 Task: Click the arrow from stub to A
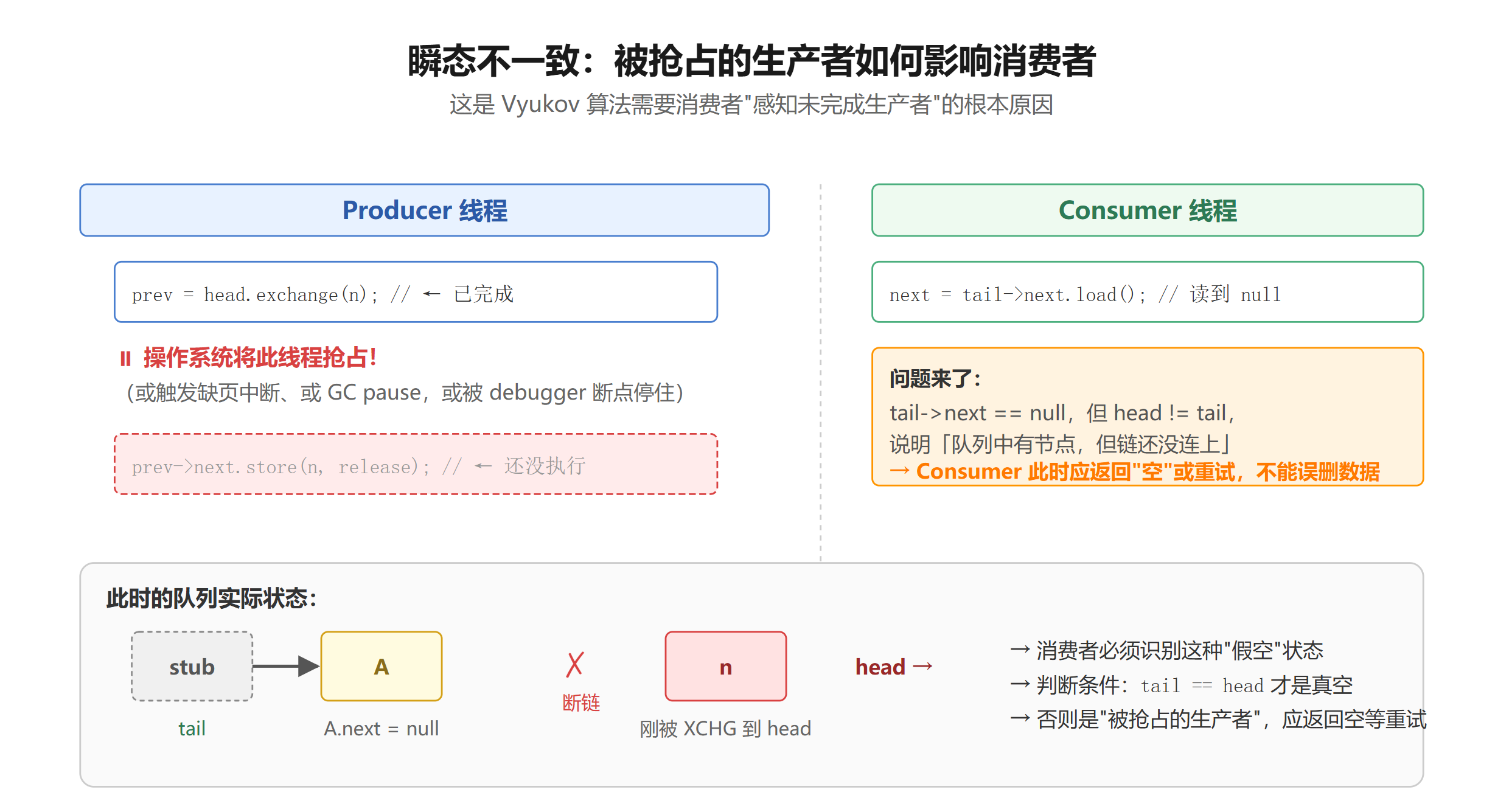[x=286, y=666]
